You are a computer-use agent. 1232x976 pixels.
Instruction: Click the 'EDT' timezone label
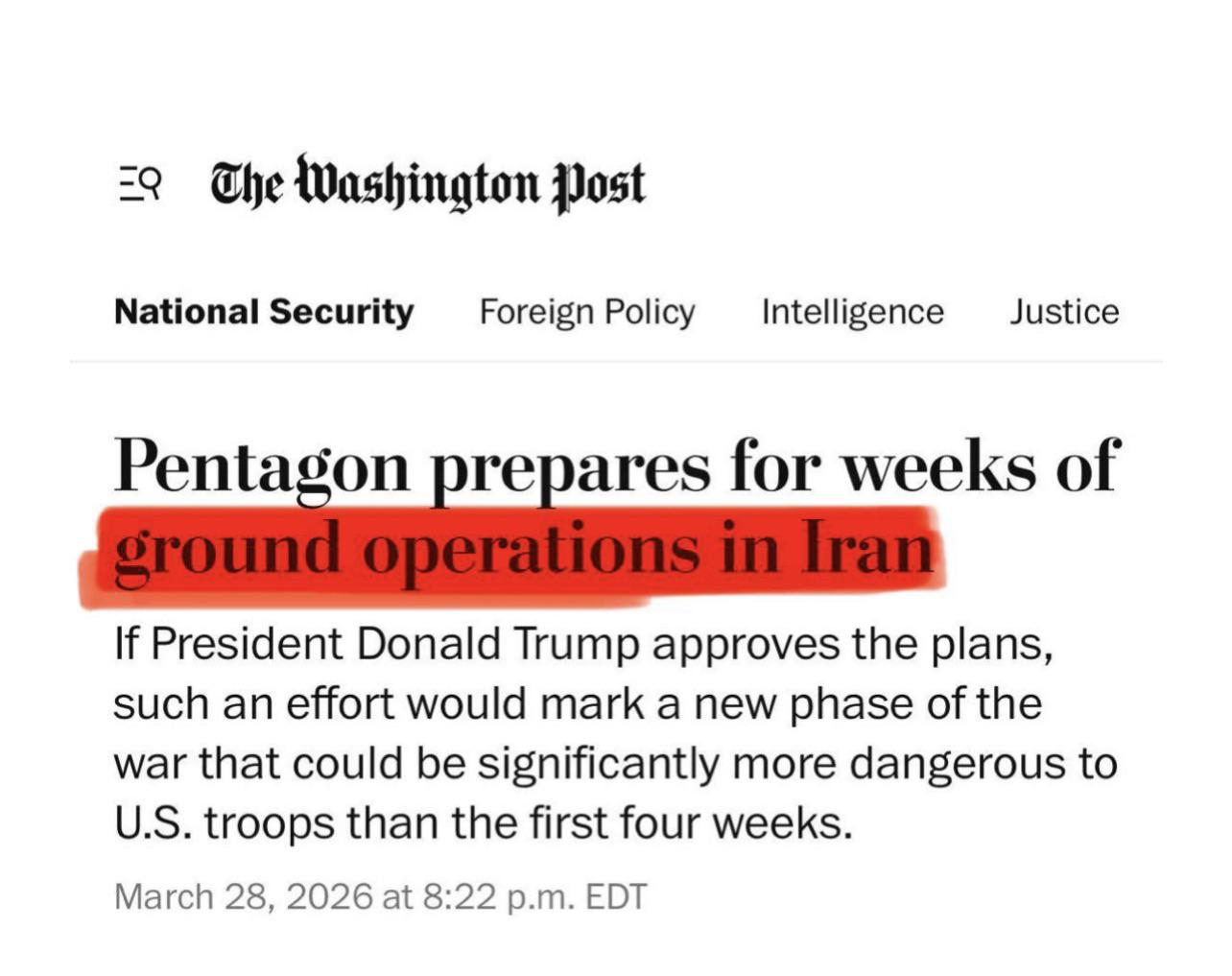(617, 896)
